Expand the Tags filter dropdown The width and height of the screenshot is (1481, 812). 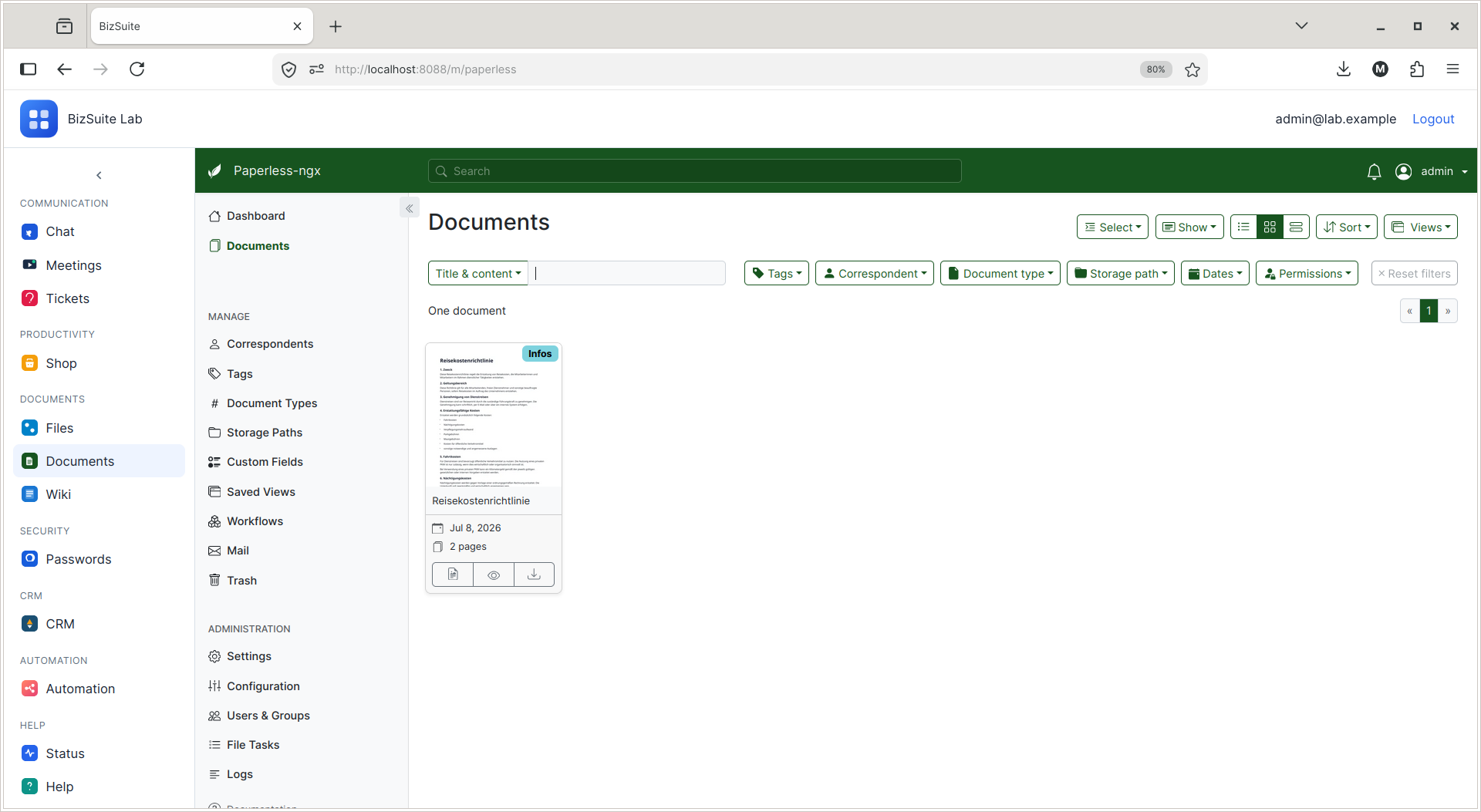pyautogui.click(x=777, y=273)
